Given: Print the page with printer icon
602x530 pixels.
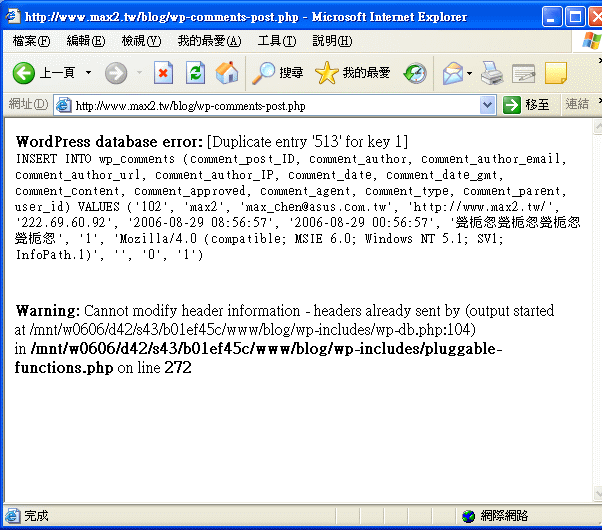Looking at the screenshot, I should 492,73.
